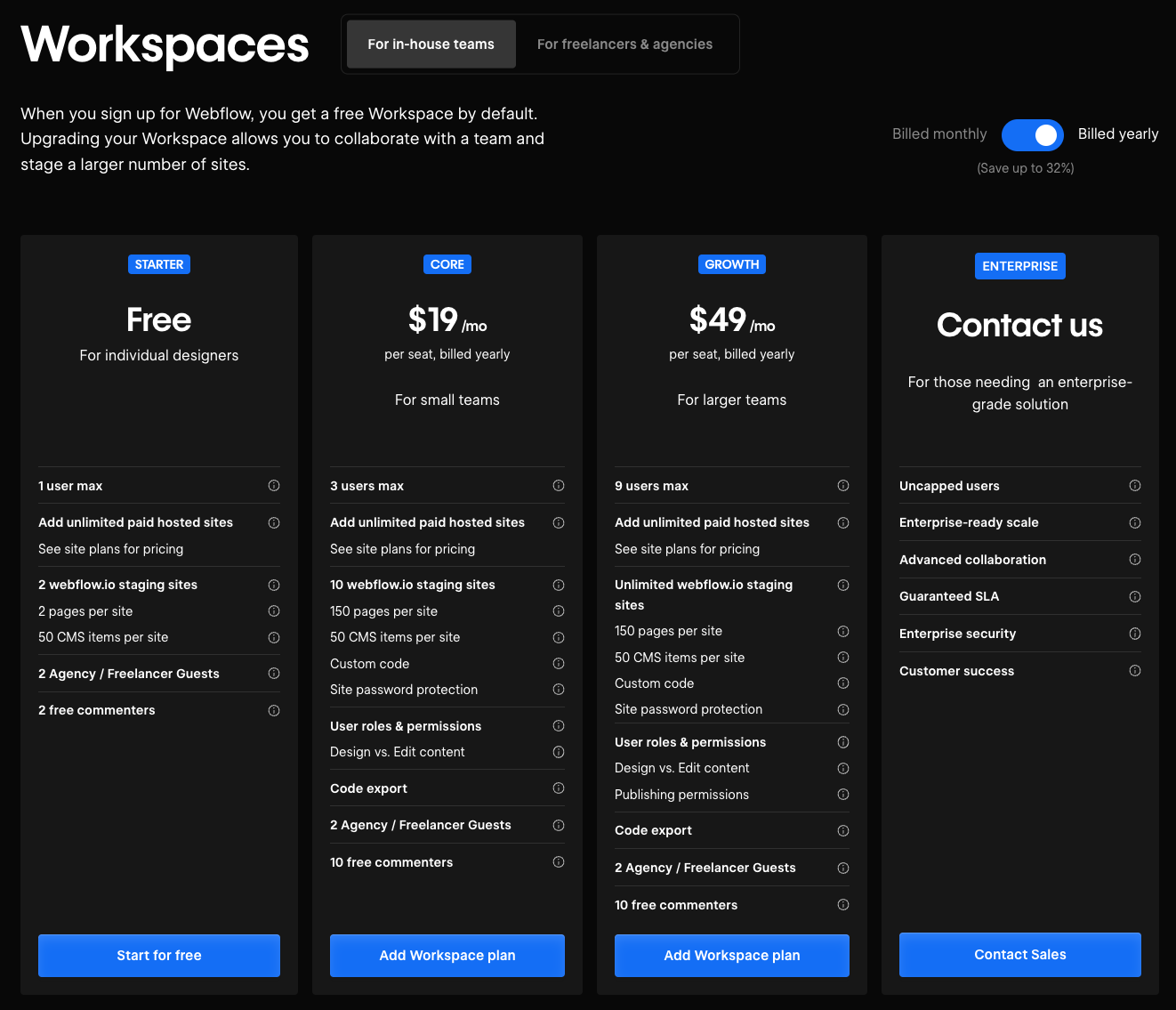
Task: Click the Free price heading in Starter
Action: click(x=159, y=319)
